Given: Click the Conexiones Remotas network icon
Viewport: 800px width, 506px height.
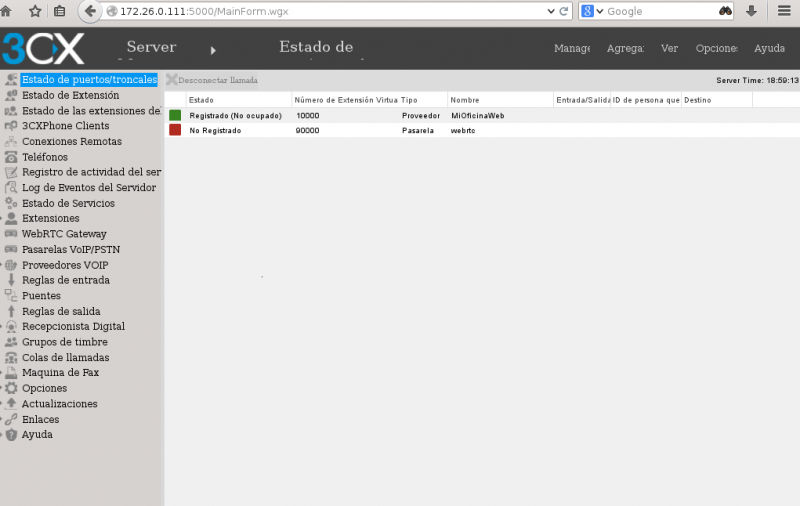Looking at the screenshot, I should (11, 141).
